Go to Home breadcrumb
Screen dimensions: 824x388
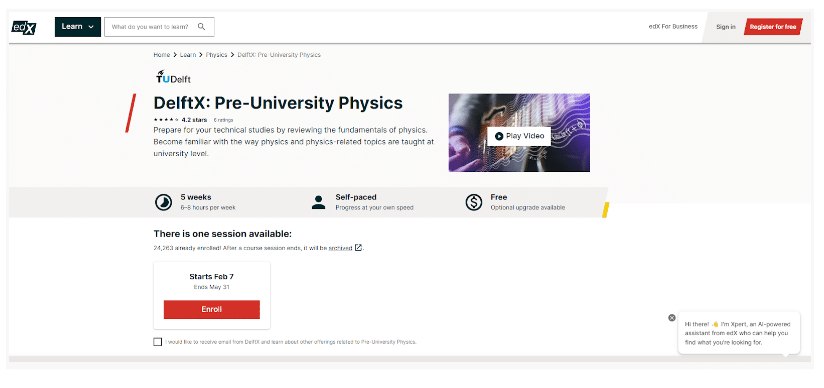pos(162,55)
